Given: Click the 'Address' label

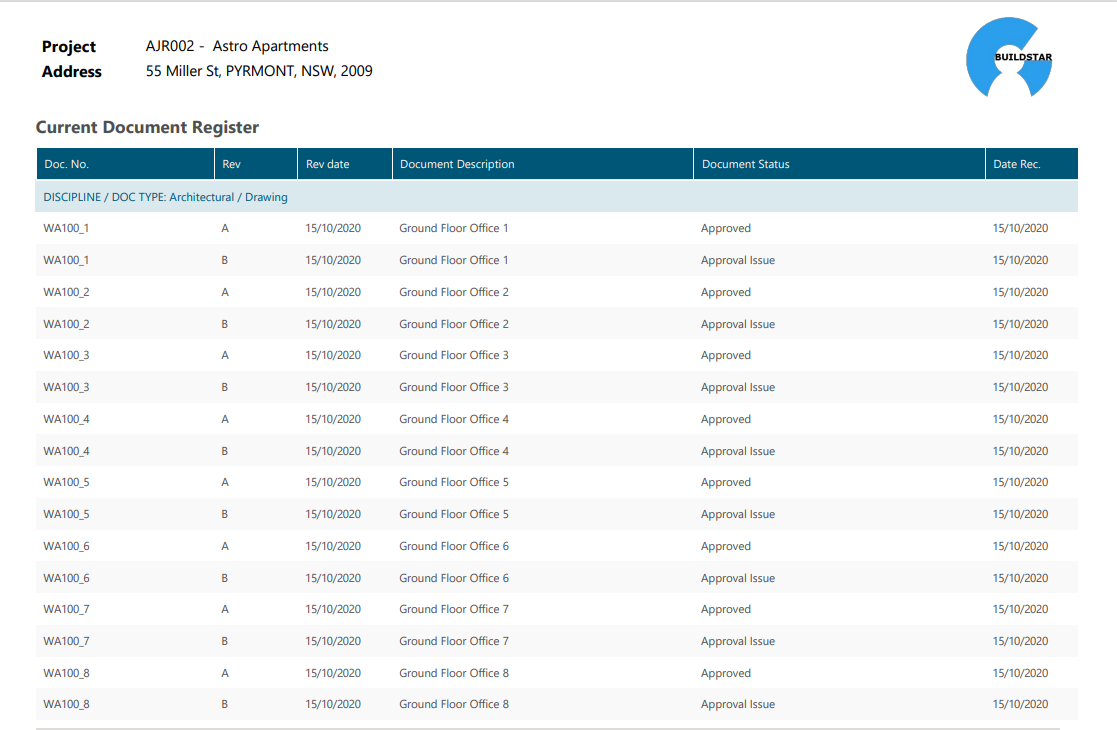Looking at the screenshot, I should [71, 72].
